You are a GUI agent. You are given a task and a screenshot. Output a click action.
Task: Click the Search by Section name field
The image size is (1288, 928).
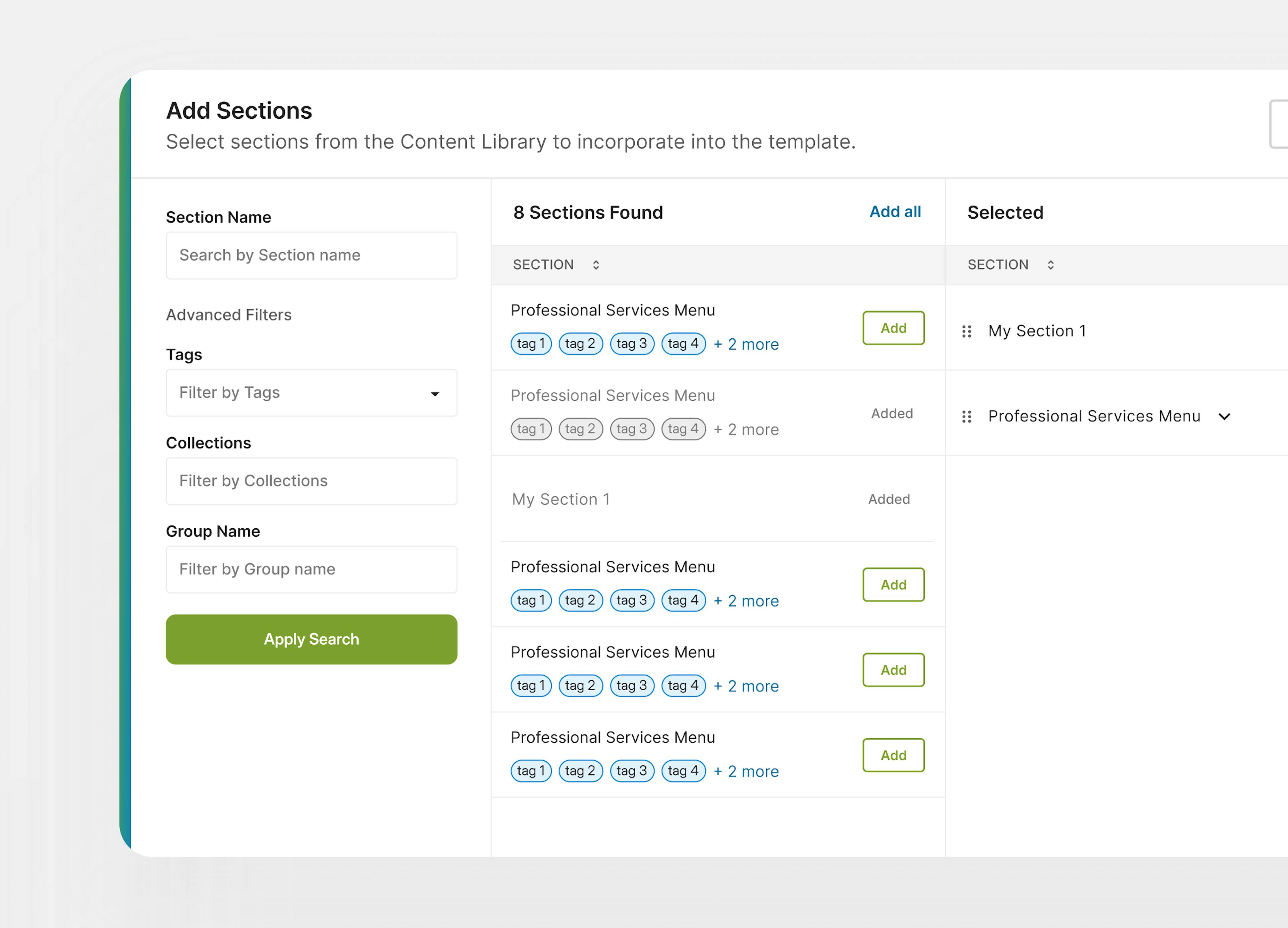(x=311, y=255)
